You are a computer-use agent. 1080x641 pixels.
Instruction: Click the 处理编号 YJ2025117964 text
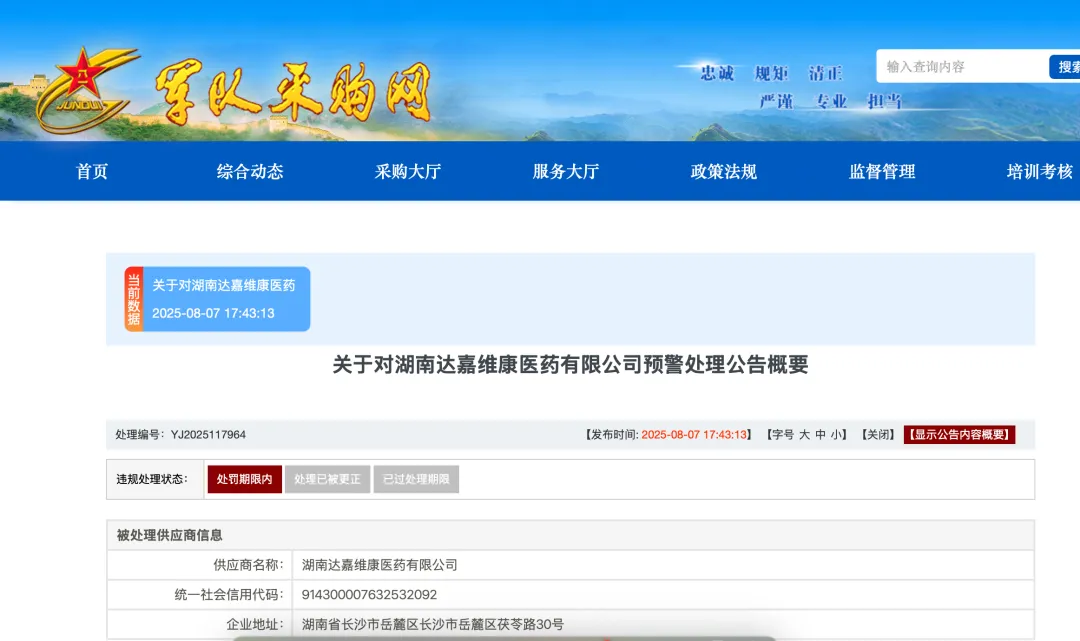(x=180, y=434)
